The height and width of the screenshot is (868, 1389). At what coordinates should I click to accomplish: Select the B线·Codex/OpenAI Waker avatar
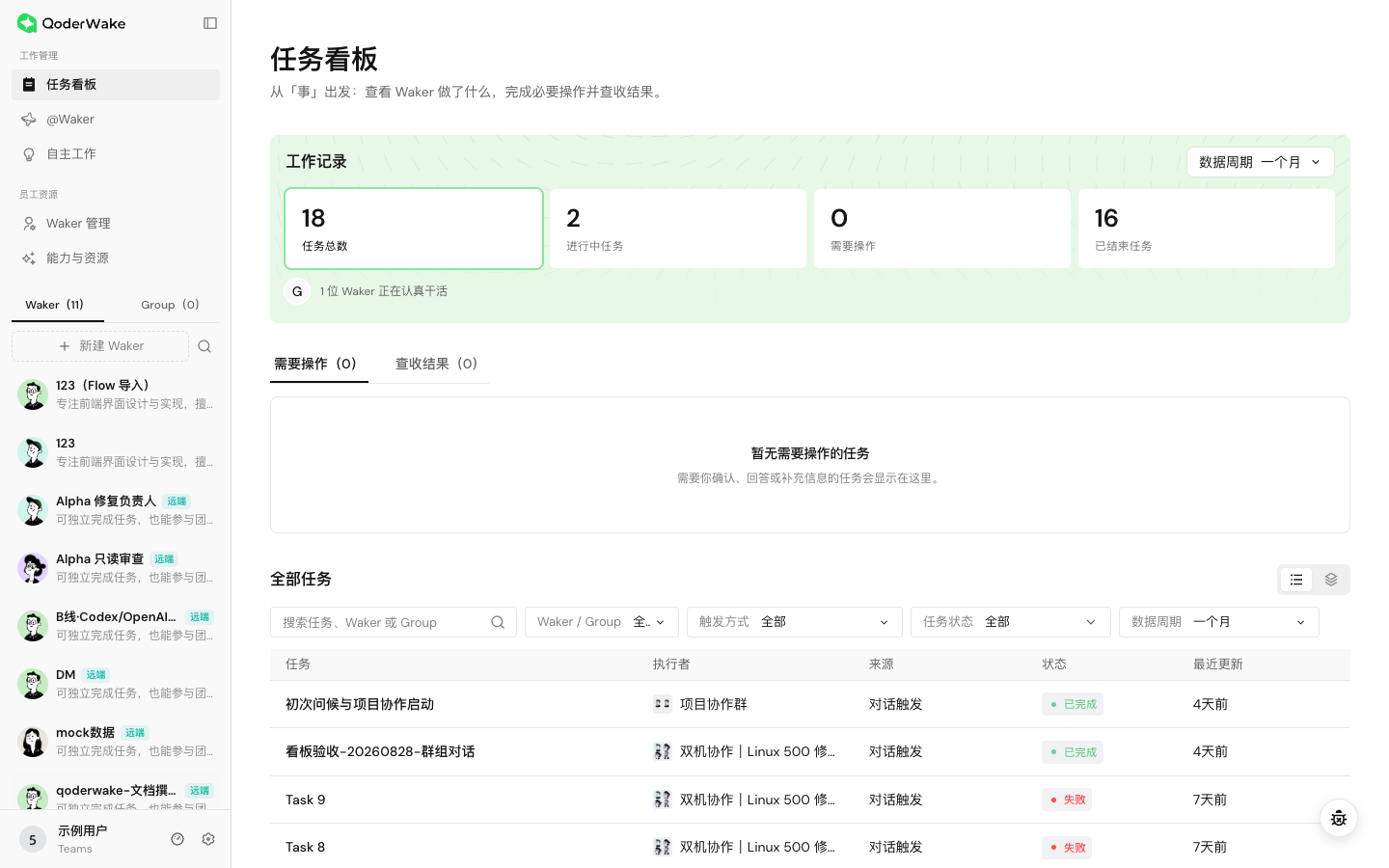click(x=33, y=626)
